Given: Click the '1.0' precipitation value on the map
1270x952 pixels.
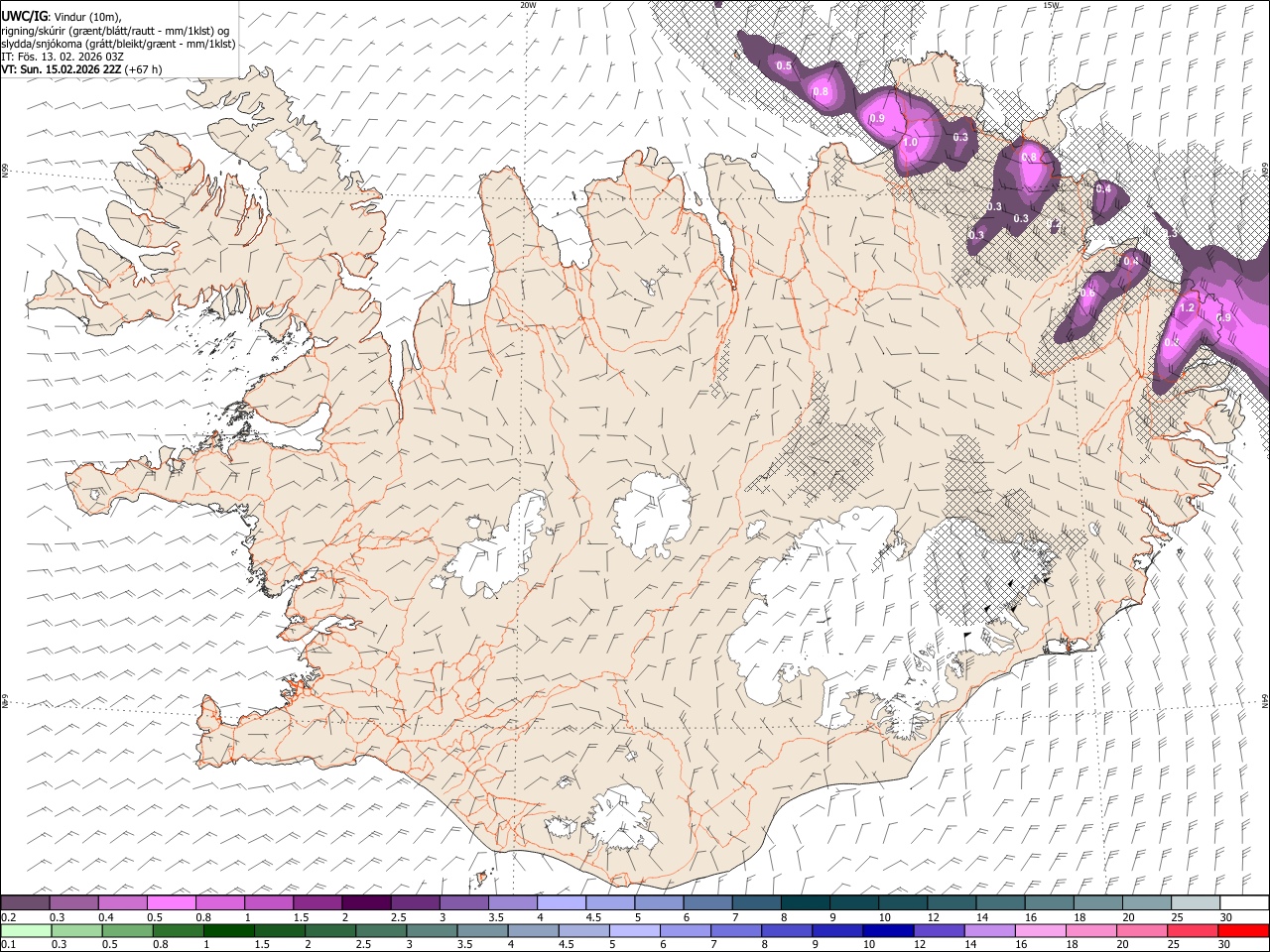Looking at the screenshot, I should [910, 142].
